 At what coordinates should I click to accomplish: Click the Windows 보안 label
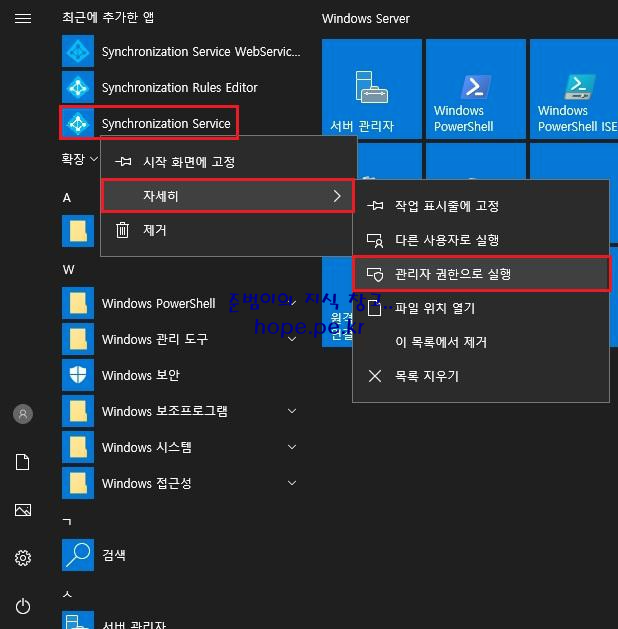tap(141, 375)
